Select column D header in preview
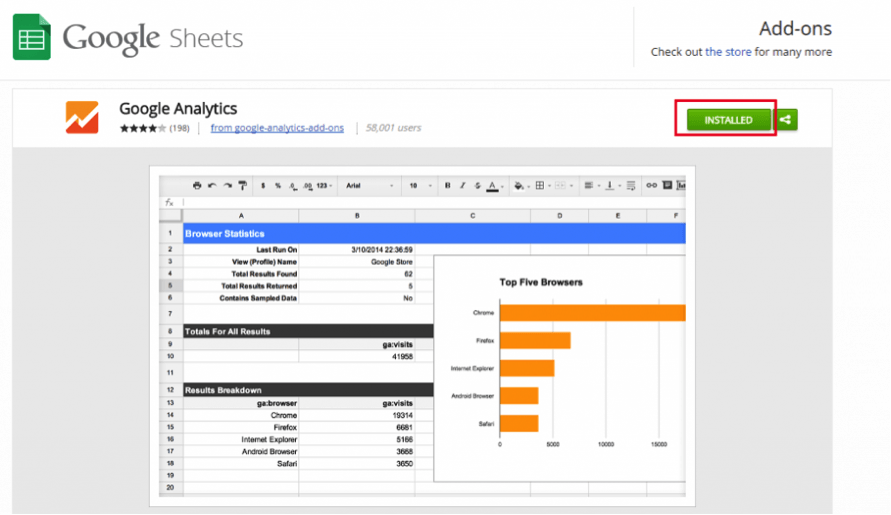Image resolution: width=891 pixels, height=515 pixels. click(560, 215)
